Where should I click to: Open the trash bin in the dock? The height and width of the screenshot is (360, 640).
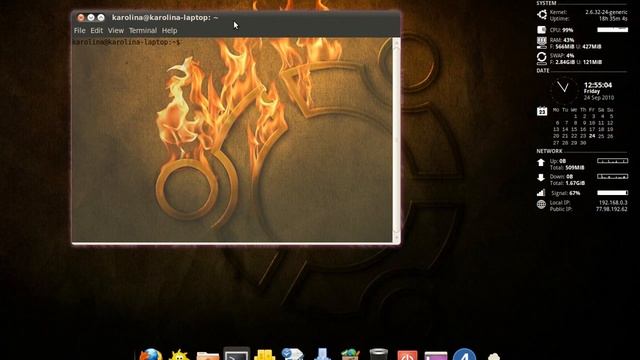378,354
